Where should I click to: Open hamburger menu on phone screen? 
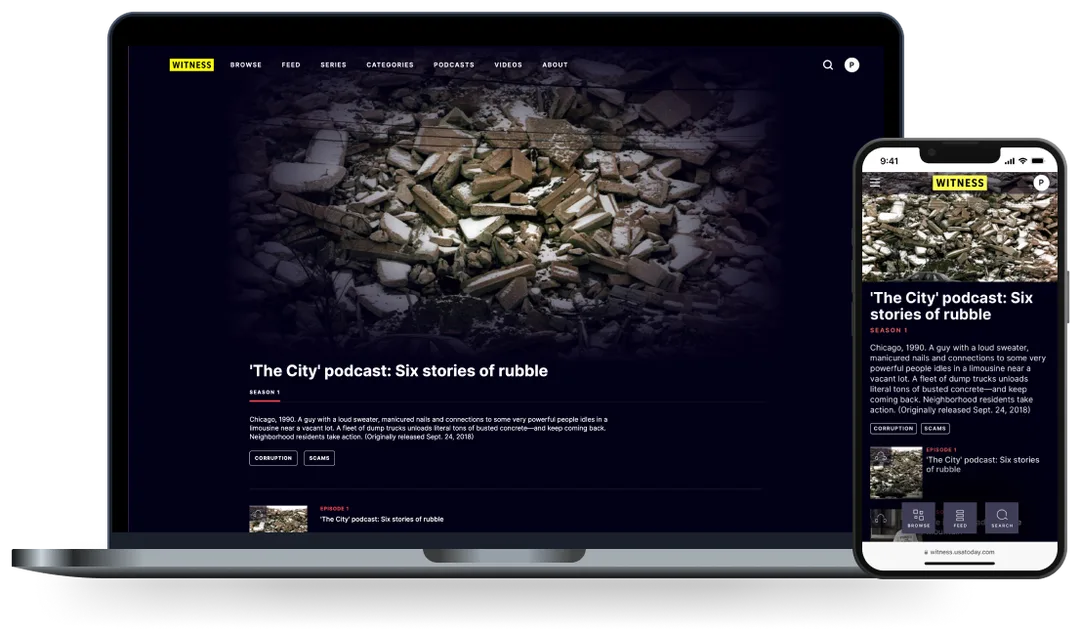coord(875,183)
